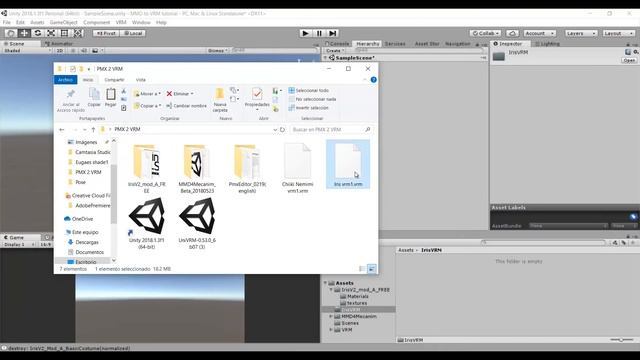Start Play mode in Unity
640x360 pixels.
[x=305, y=33]
